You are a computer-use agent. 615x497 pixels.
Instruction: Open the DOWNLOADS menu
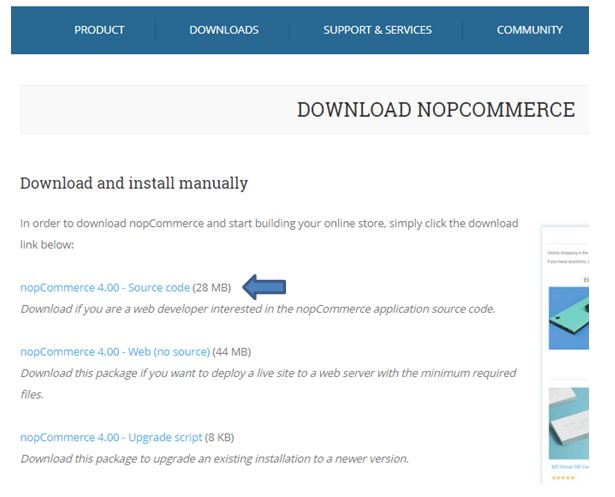point(224,30)
